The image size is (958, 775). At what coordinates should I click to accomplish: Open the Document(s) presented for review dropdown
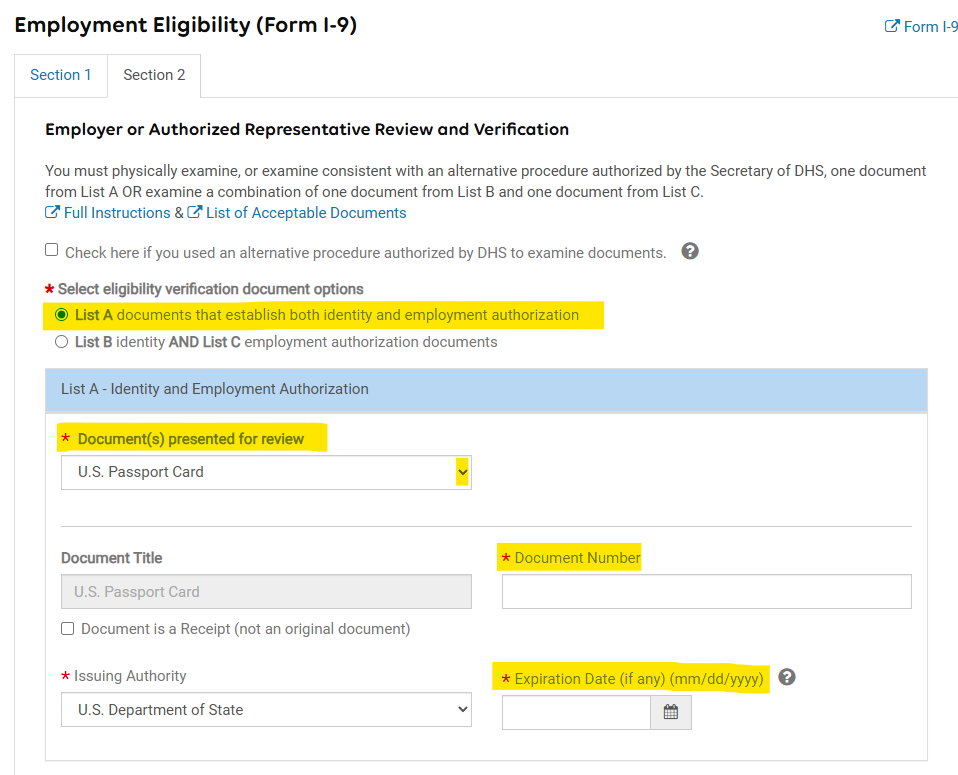pyautogui.click(x=266, y=472)
